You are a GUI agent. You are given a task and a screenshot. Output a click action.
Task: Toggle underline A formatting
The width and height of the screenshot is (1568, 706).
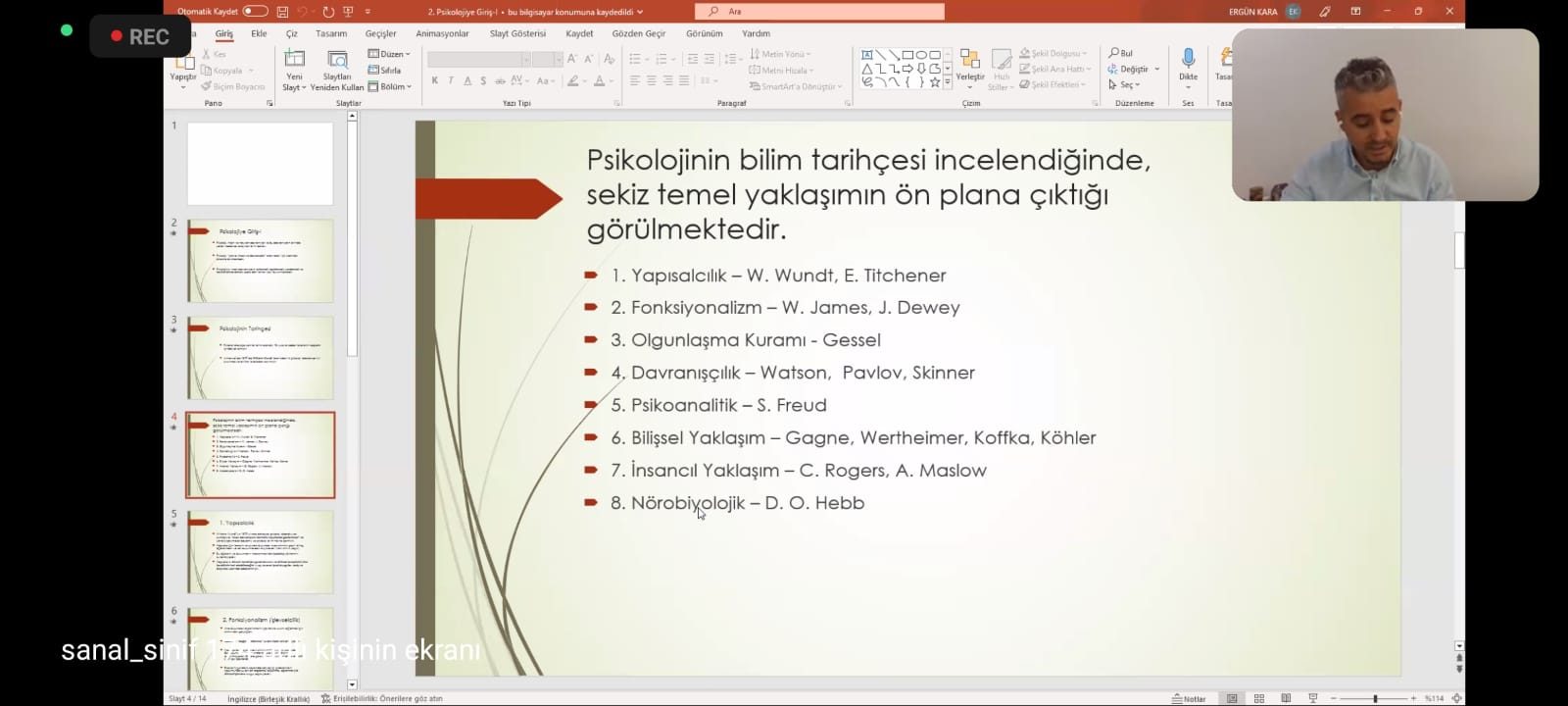pyautogui.click(x=467, y=81)
